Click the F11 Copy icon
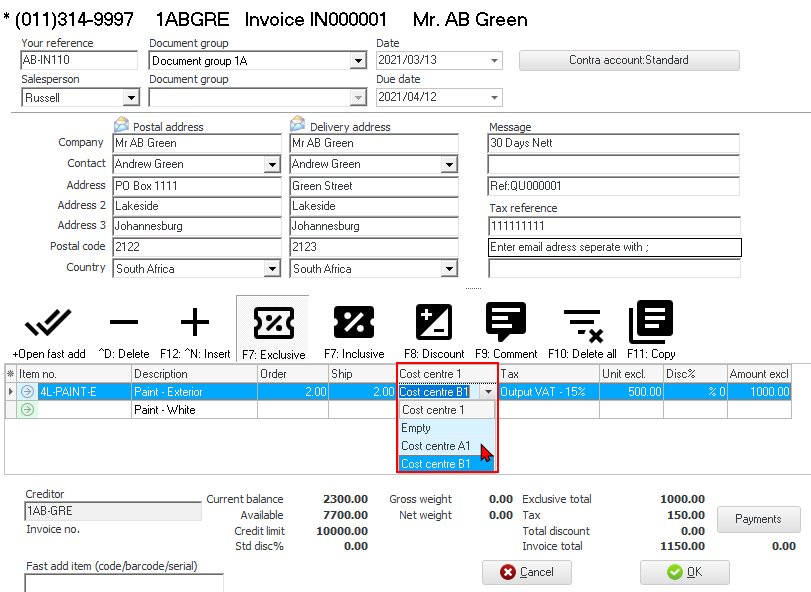811x592 pixels. (650, 323)
